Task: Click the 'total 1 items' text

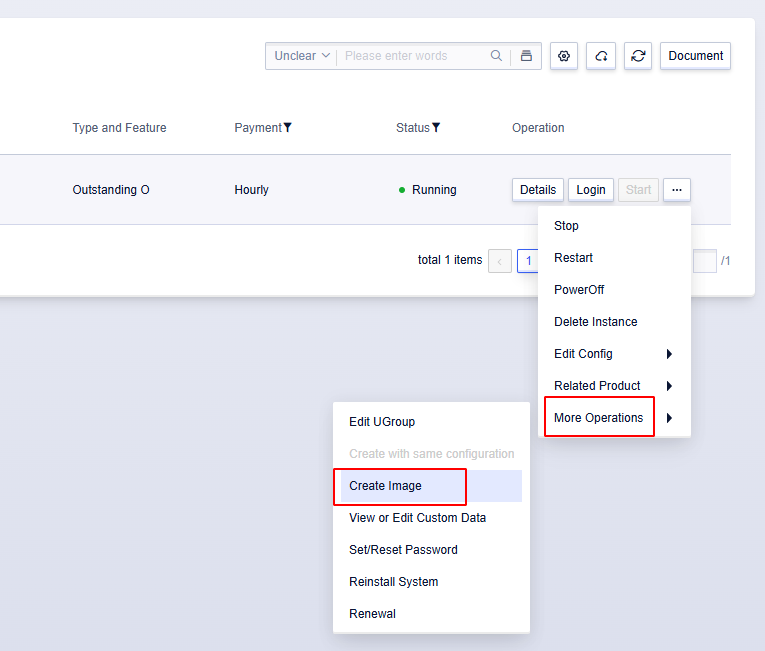Action: 450,260
